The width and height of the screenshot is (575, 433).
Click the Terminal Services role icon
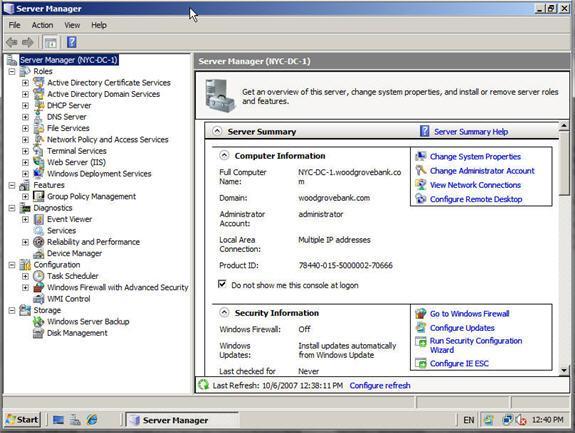coord(39,151)
